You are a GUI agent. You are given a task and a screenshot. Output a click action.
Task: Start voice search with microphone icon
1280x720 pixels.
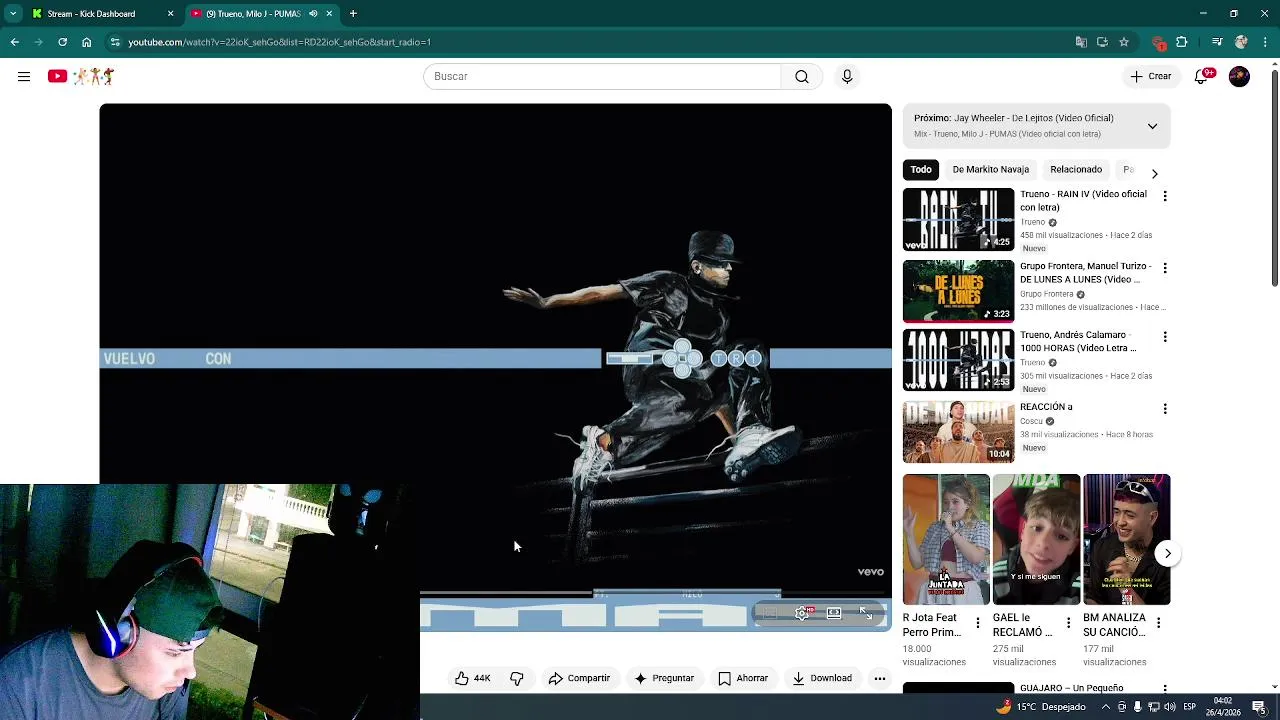(847, 76)
